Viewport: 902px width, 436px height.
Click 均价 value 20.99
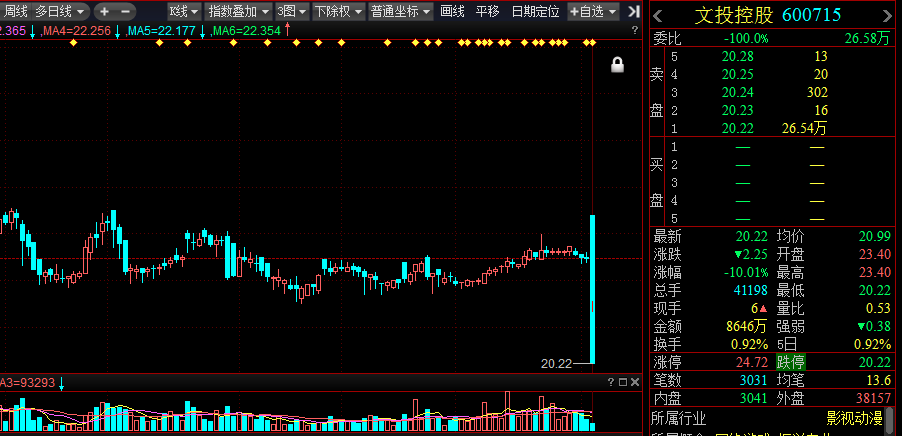[874, 236]
